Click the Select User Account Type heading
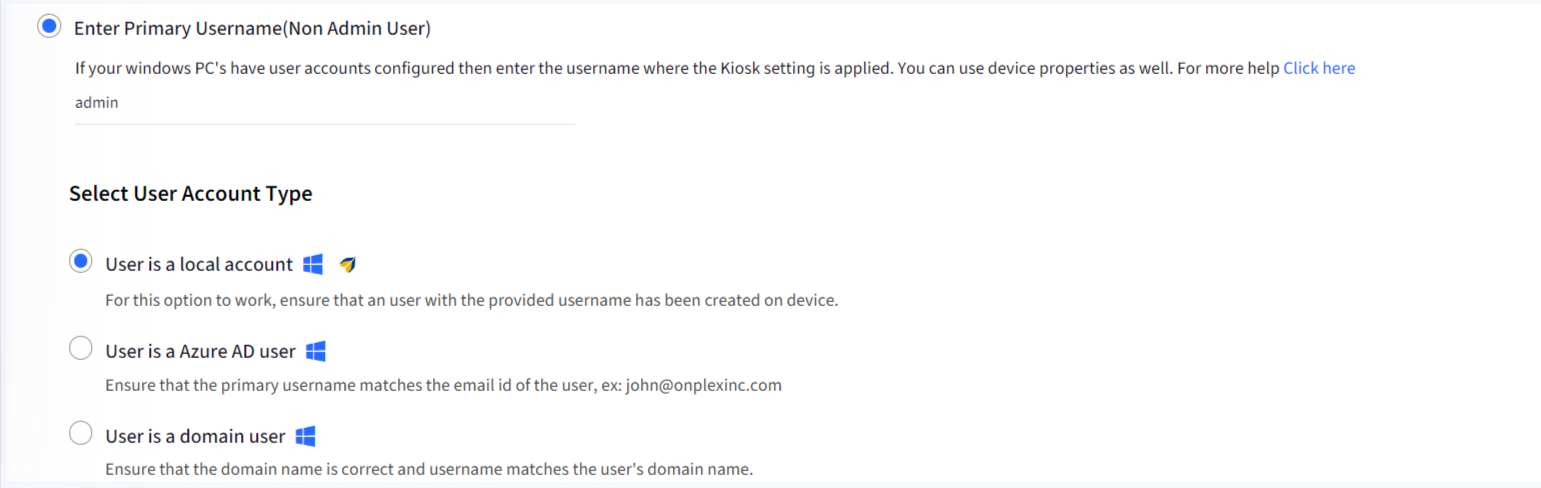 click(x=191, y=194)
